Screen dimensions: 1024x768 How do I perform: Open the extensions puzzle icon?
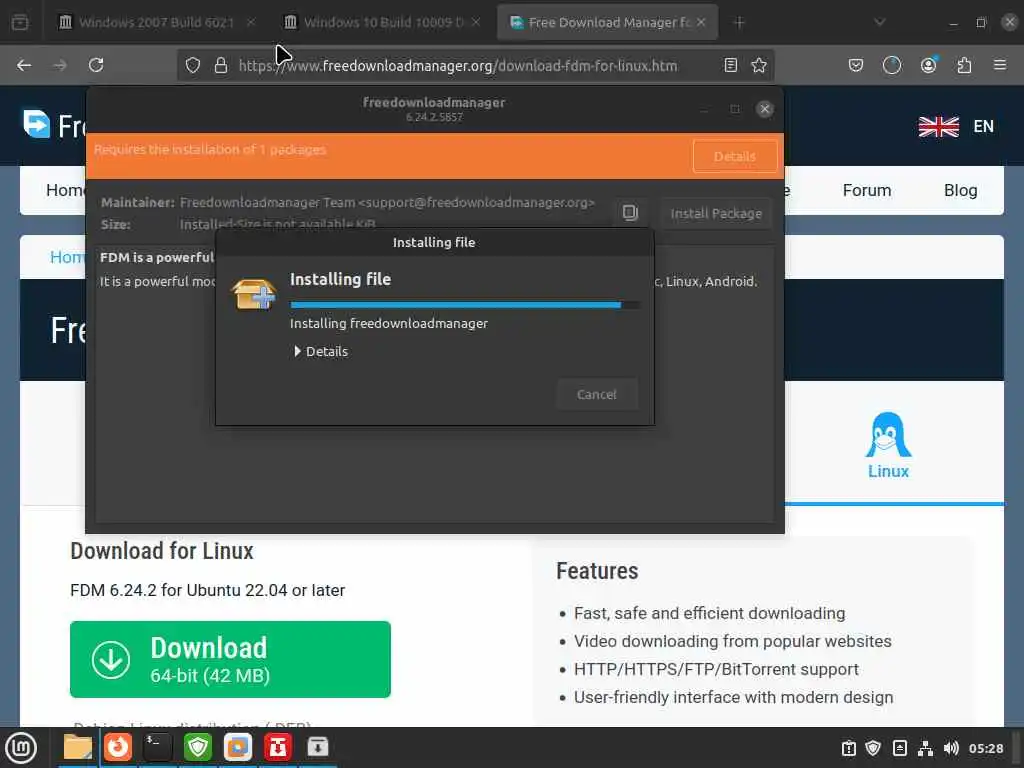(964, 65)
